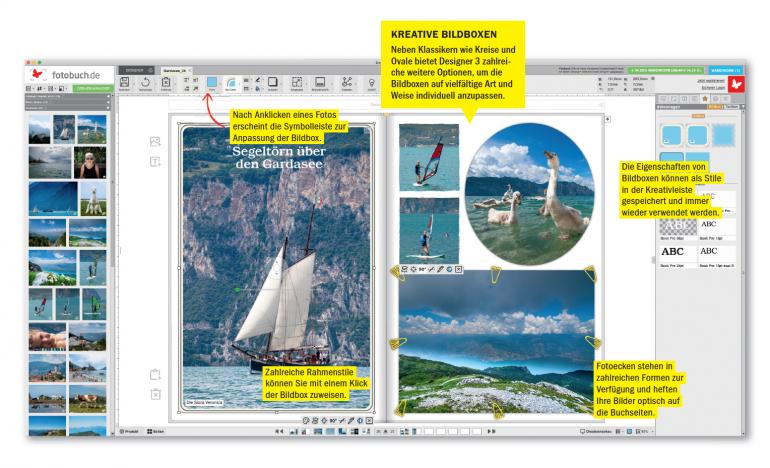Screen dimensions: 770x468
Task: Select the sailboat thumbnail in photo panel
Action: [64, 129]
